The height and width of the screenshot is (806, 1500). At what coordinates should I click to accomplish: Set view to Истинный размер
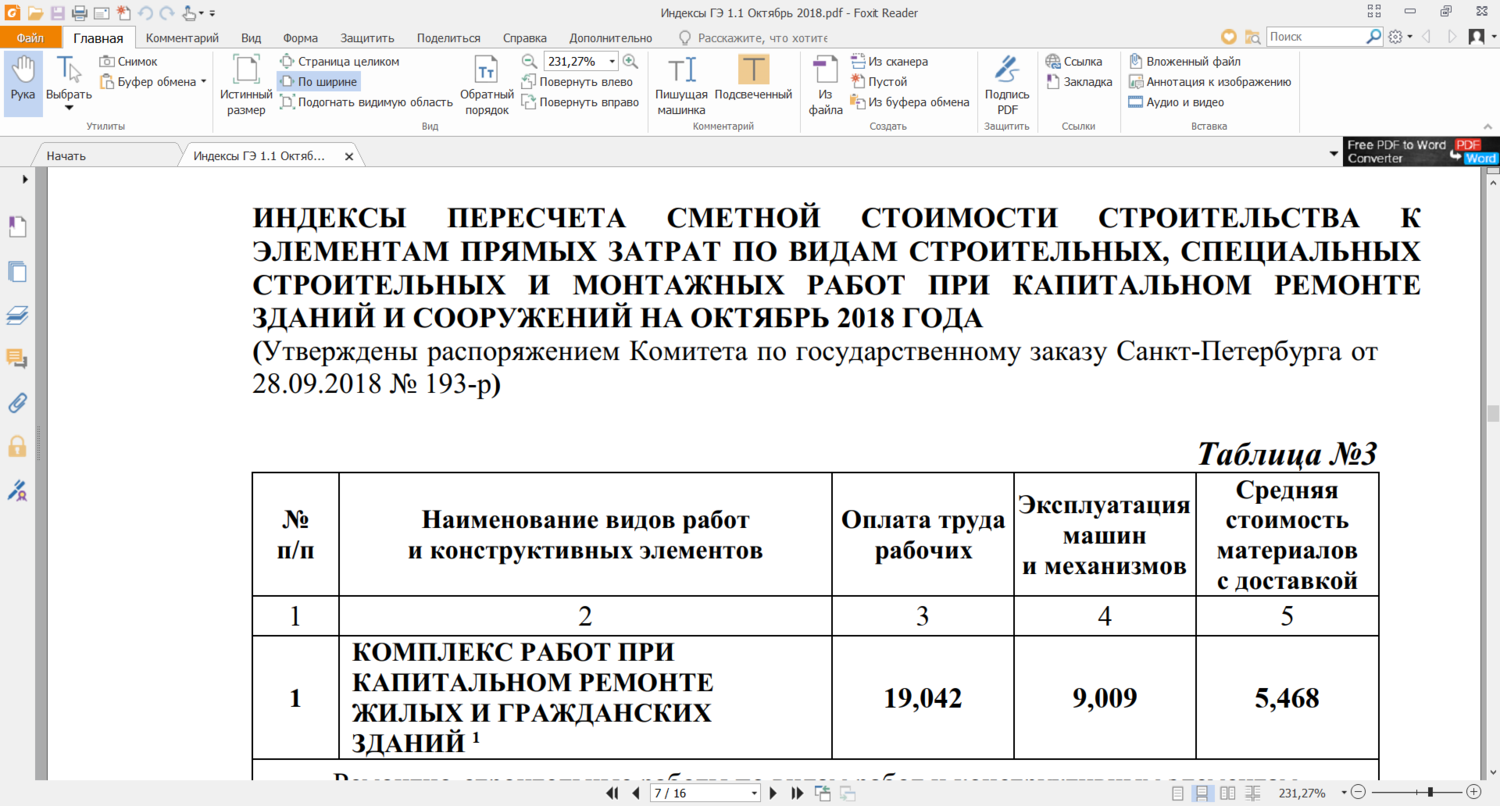point(246,84)
